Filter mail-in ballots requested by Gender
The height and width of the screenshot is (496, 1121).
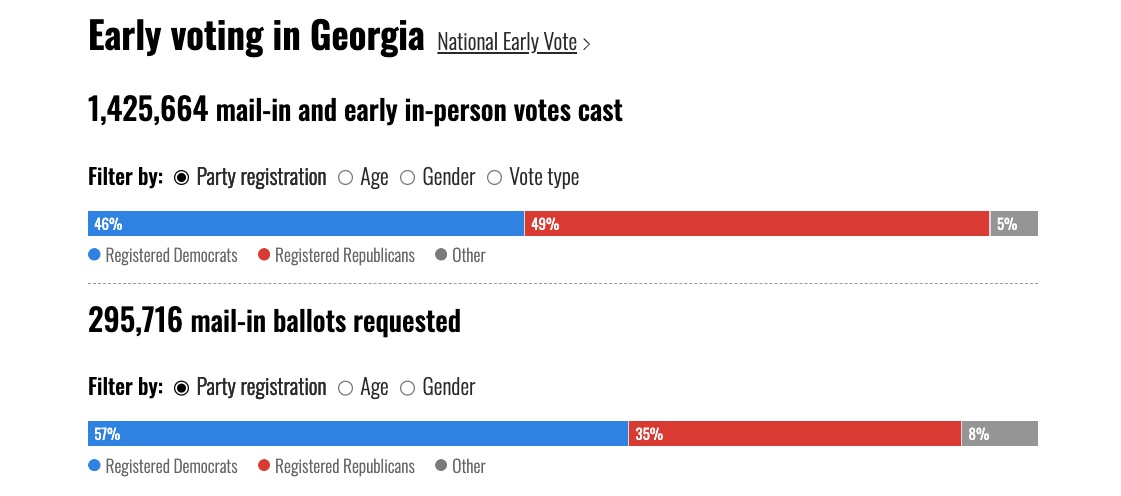click(x=408, y=388)
